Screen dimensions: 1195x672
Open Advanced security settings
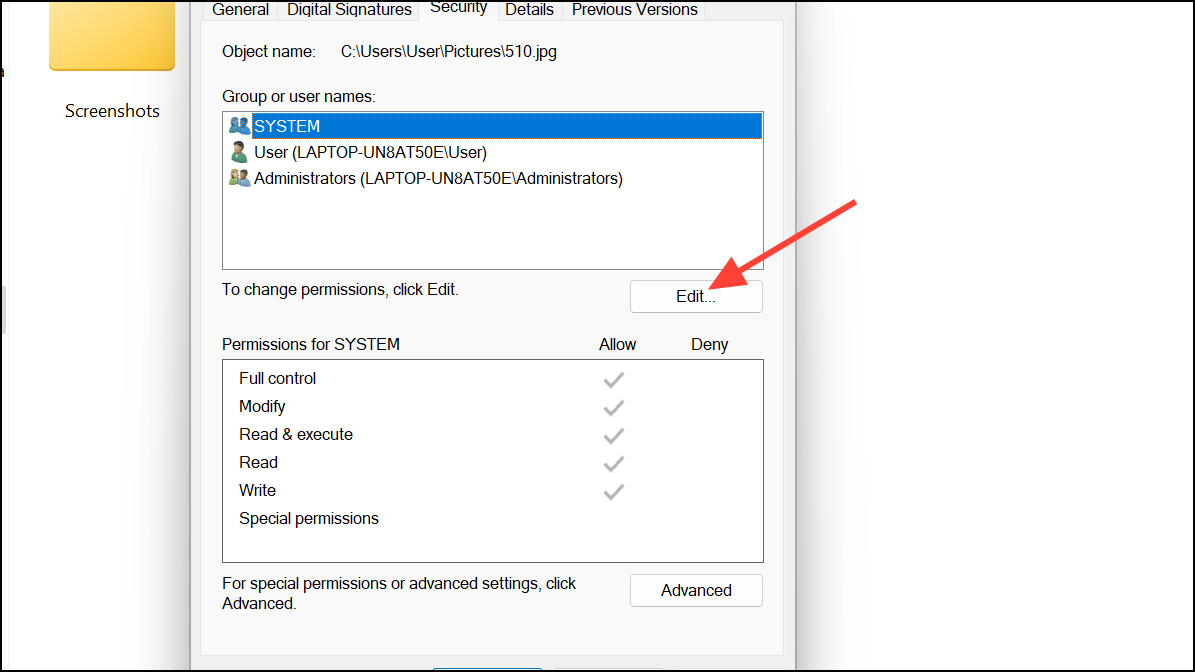[x=696, y=590]
